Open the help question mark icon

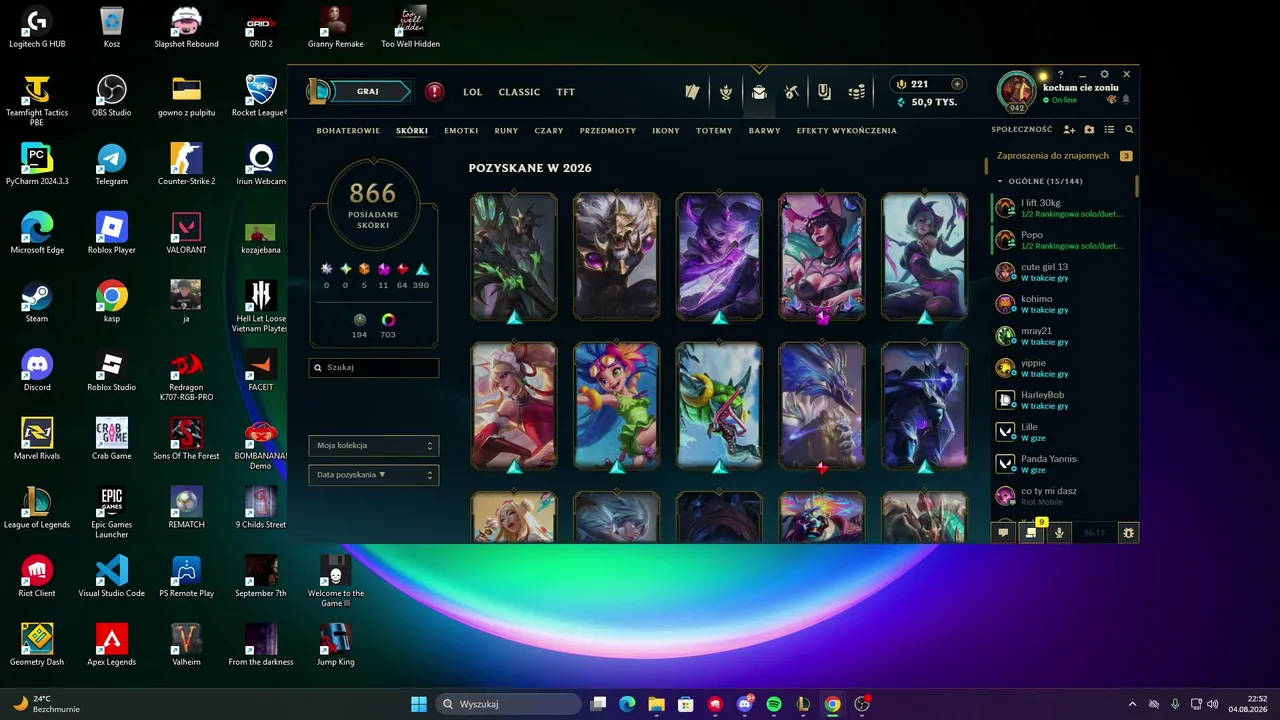[x=1061, y=74]
